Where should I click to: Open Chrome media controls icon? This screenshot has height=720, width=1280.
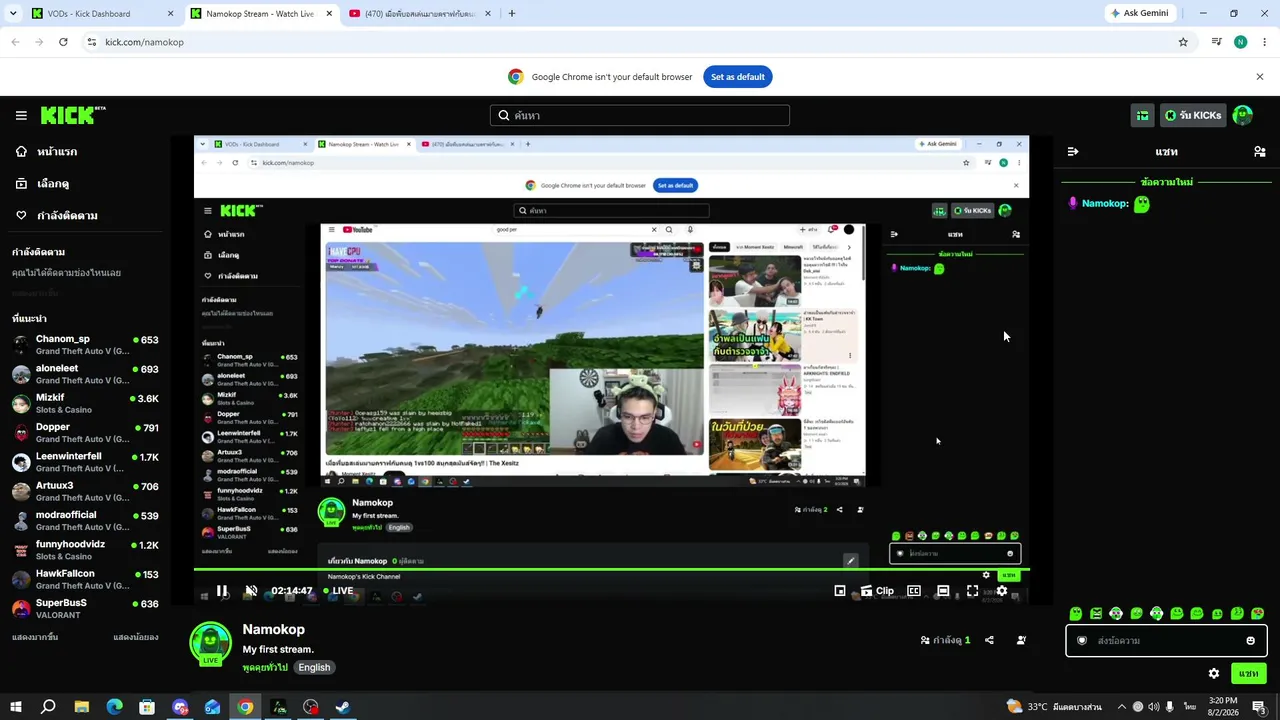pos(1217,42)
